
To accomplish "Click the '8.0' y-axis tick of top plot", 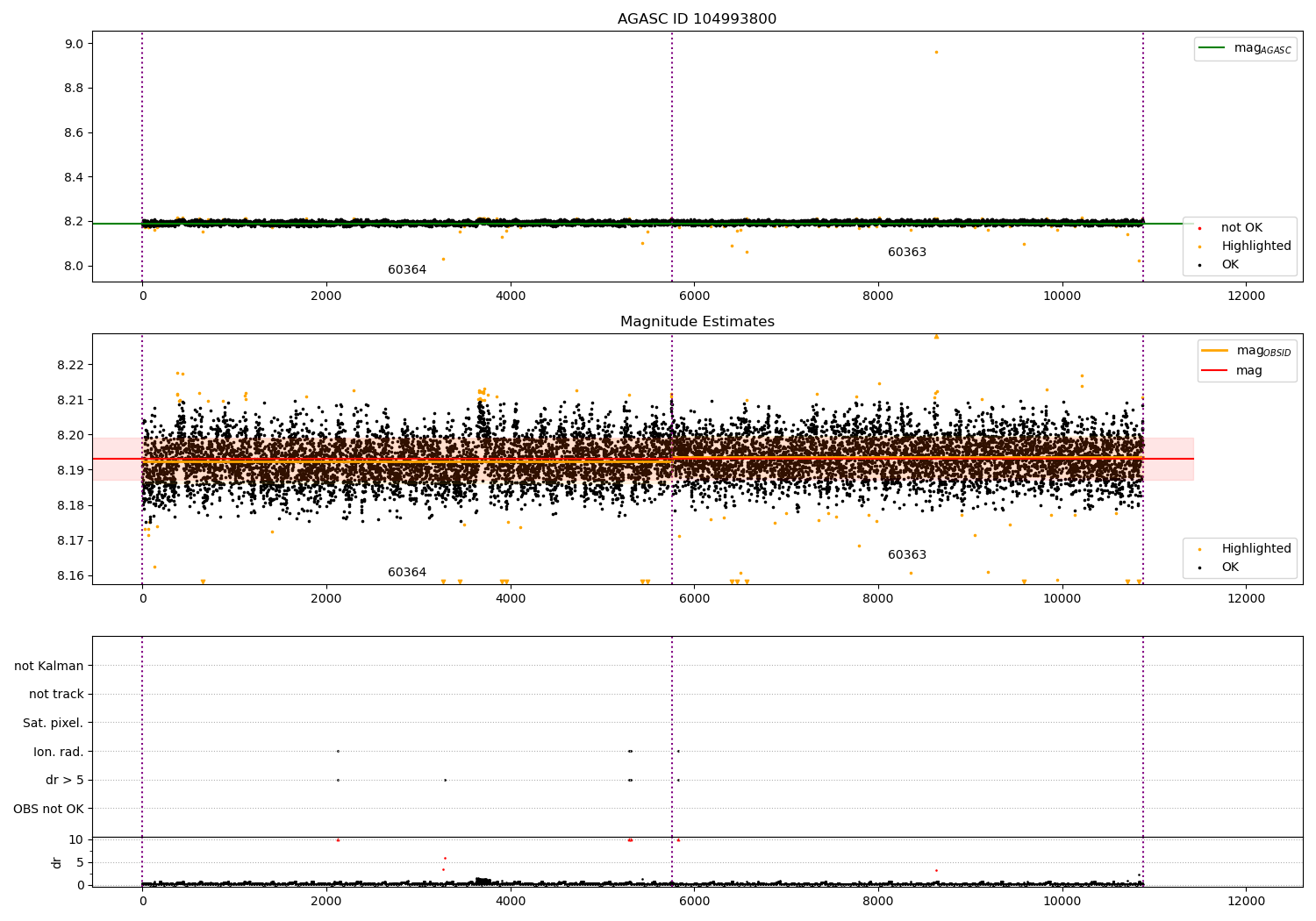I will click(75, 267).
